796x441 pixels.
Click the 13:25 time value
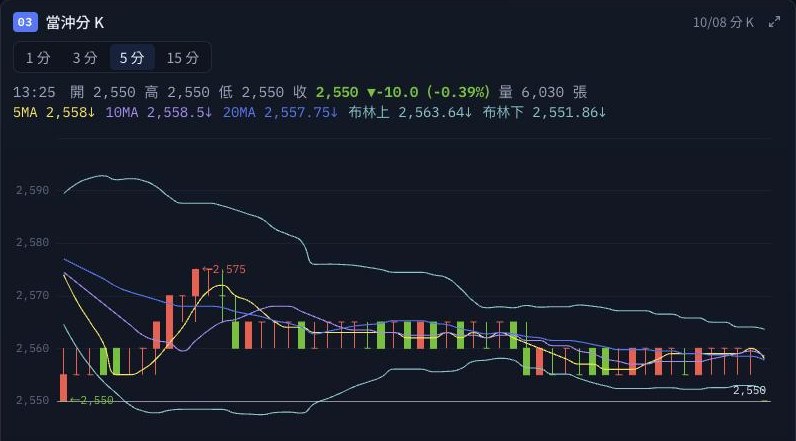pos(34,92)
